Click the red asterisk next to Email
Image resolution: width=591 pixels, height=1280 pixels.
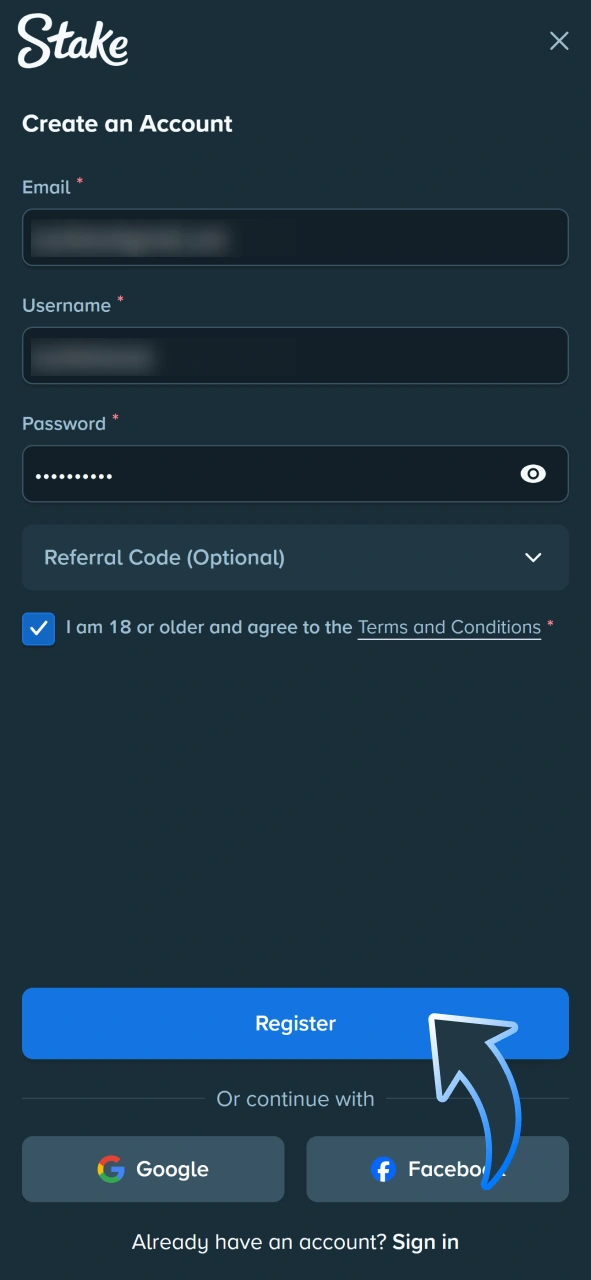(x=78, y=182)
